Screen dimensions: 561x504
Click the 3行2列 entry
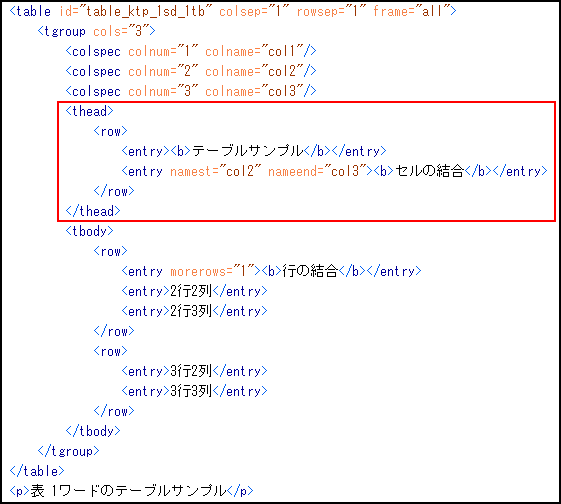[x=194, y=371]
